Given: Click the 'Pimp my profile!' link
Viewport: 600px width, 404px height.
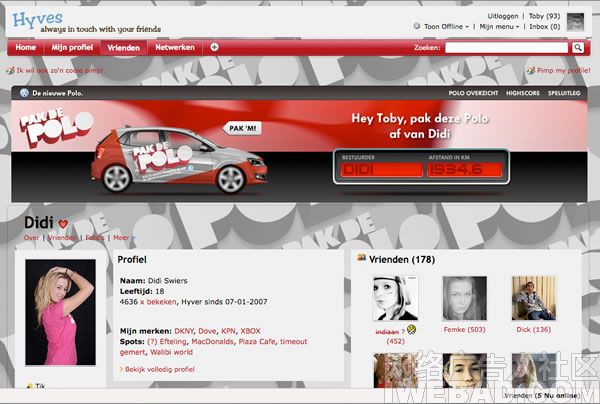Looking at the screenshot, I should (564, 70).
